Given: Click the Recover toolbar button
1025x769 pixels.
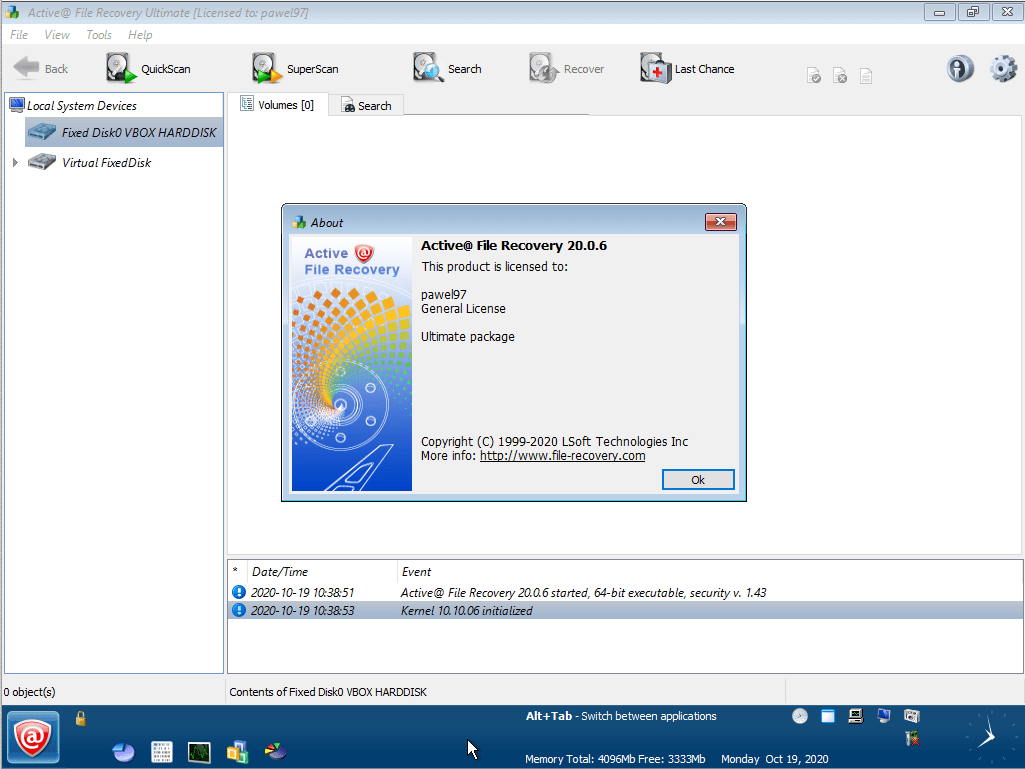Looking at the screenshot, I should click(x=566, y=69).
